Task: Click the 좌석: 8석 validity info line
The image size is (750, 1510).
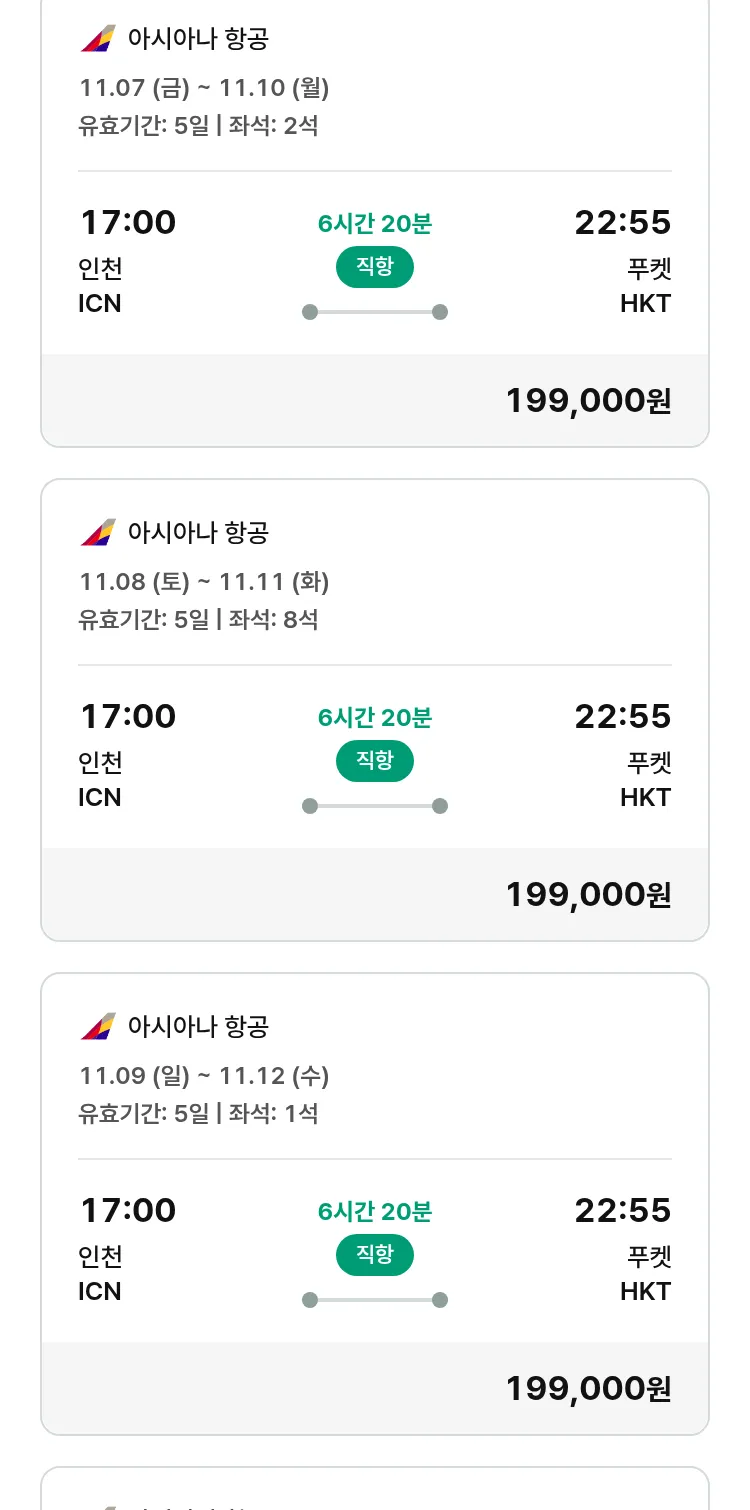Action: (x=198, y=619)
